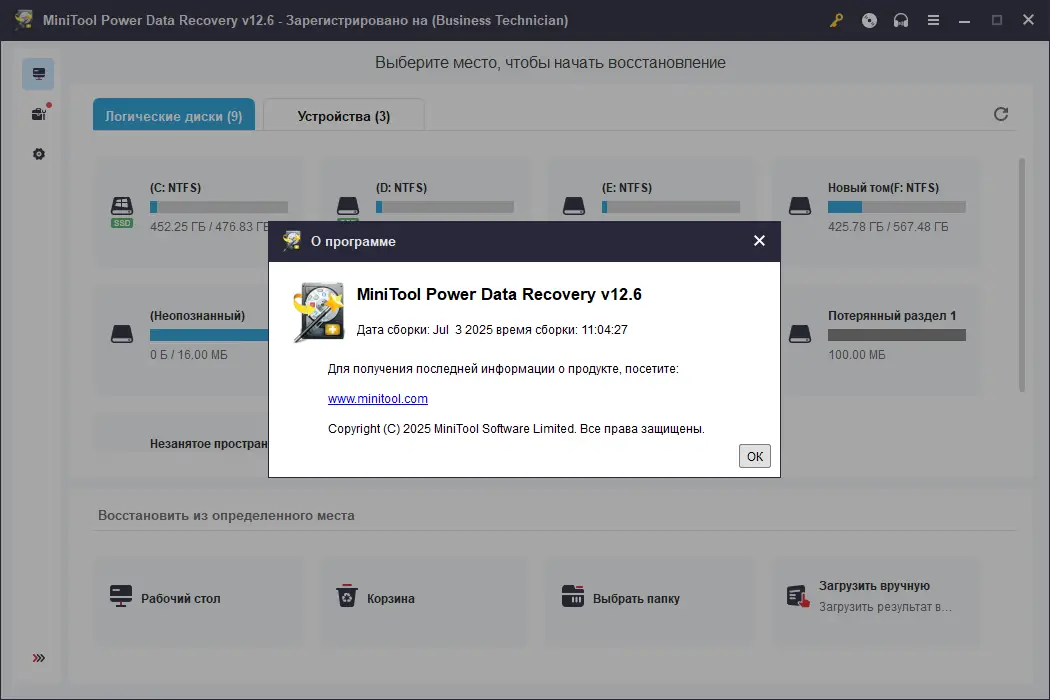Select the Потерянный раздел 1 drive icon

point(800,334)
